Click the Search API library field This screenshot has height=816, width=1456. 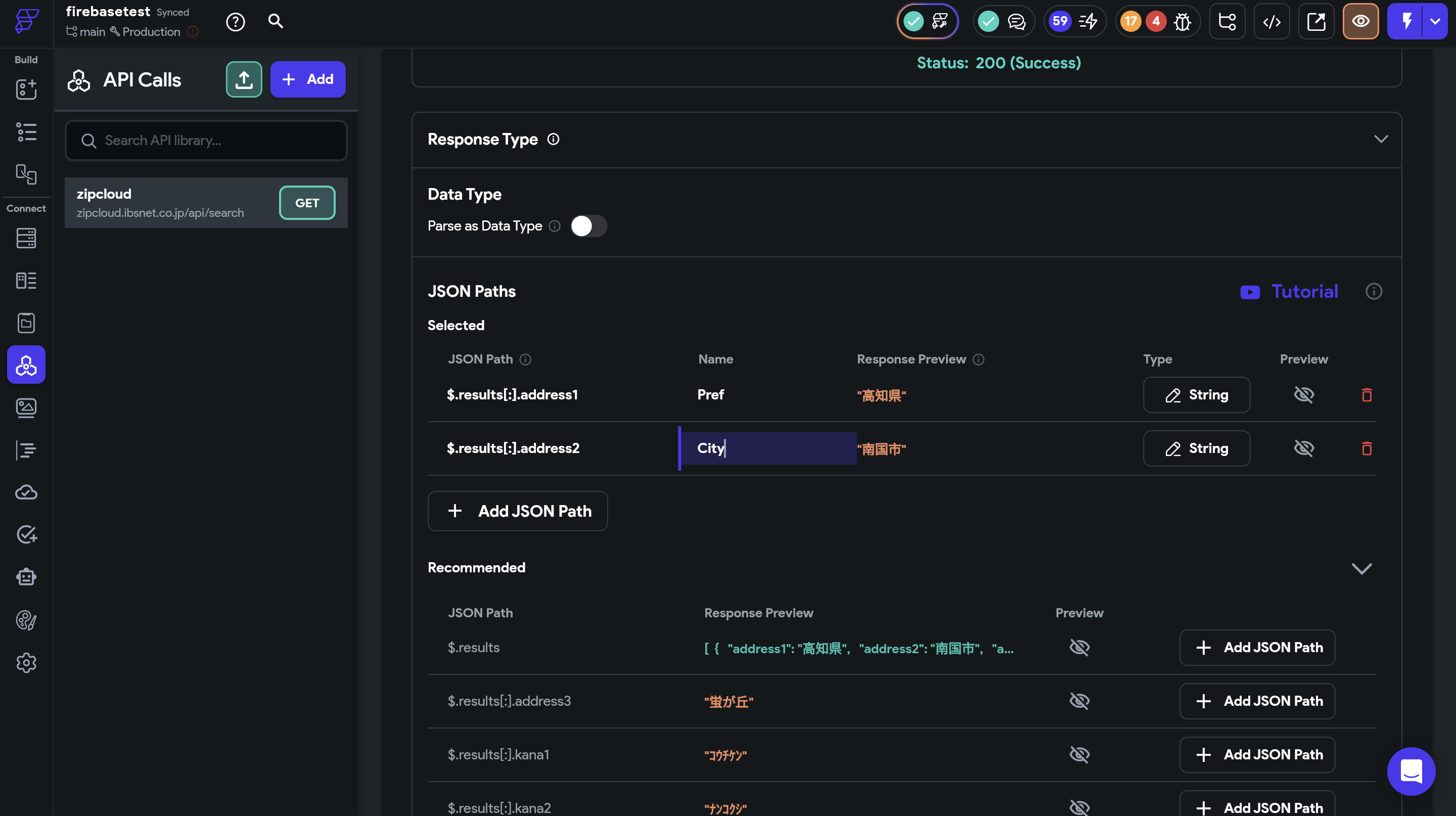(206, 140)
